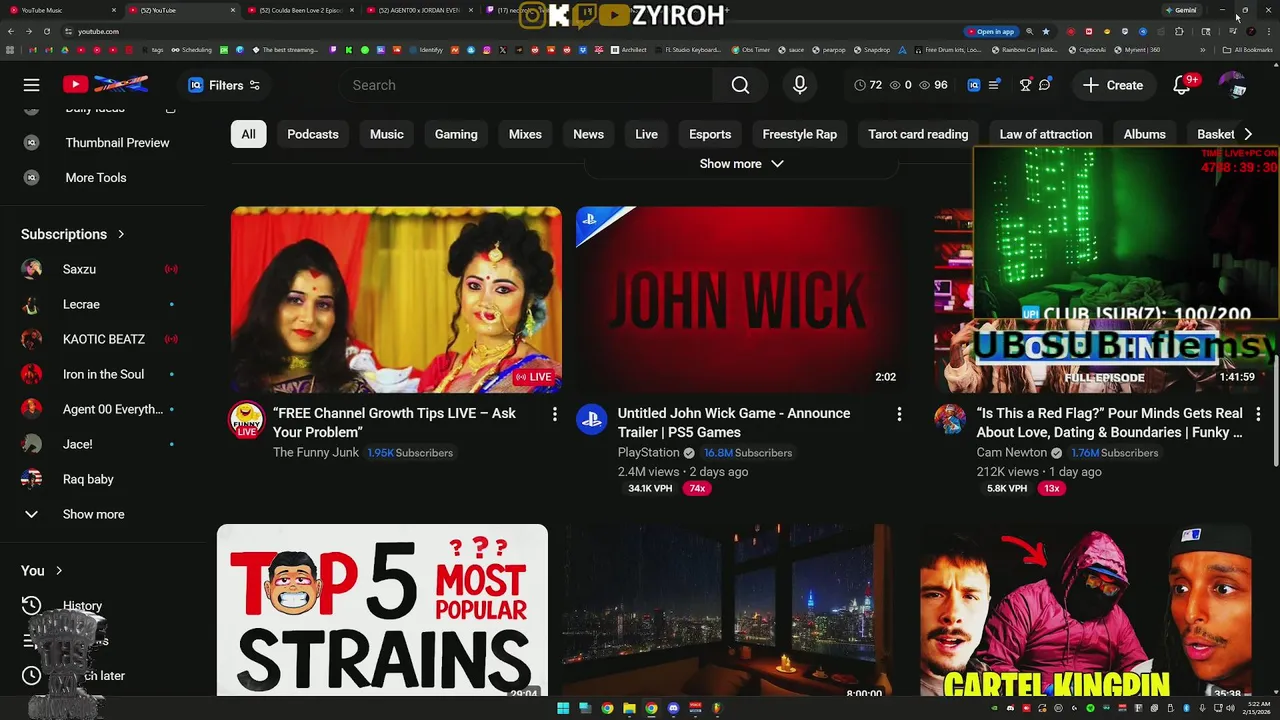Open the rainy city window ambience thumbnail
Viewport: 1280px width, 720px height.
coord(727,610)
